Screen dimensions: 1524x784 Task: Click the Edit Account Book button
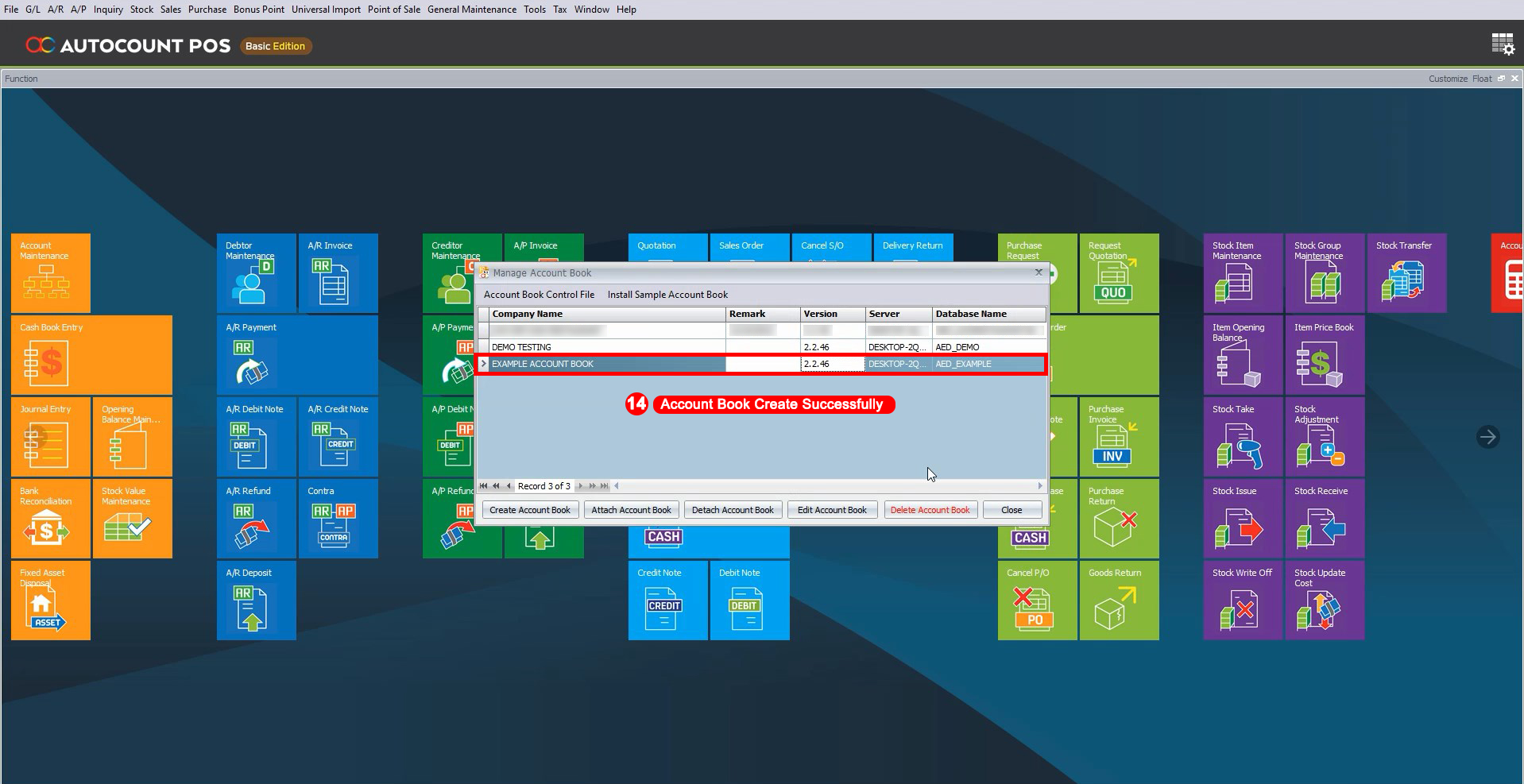(832, 510)
